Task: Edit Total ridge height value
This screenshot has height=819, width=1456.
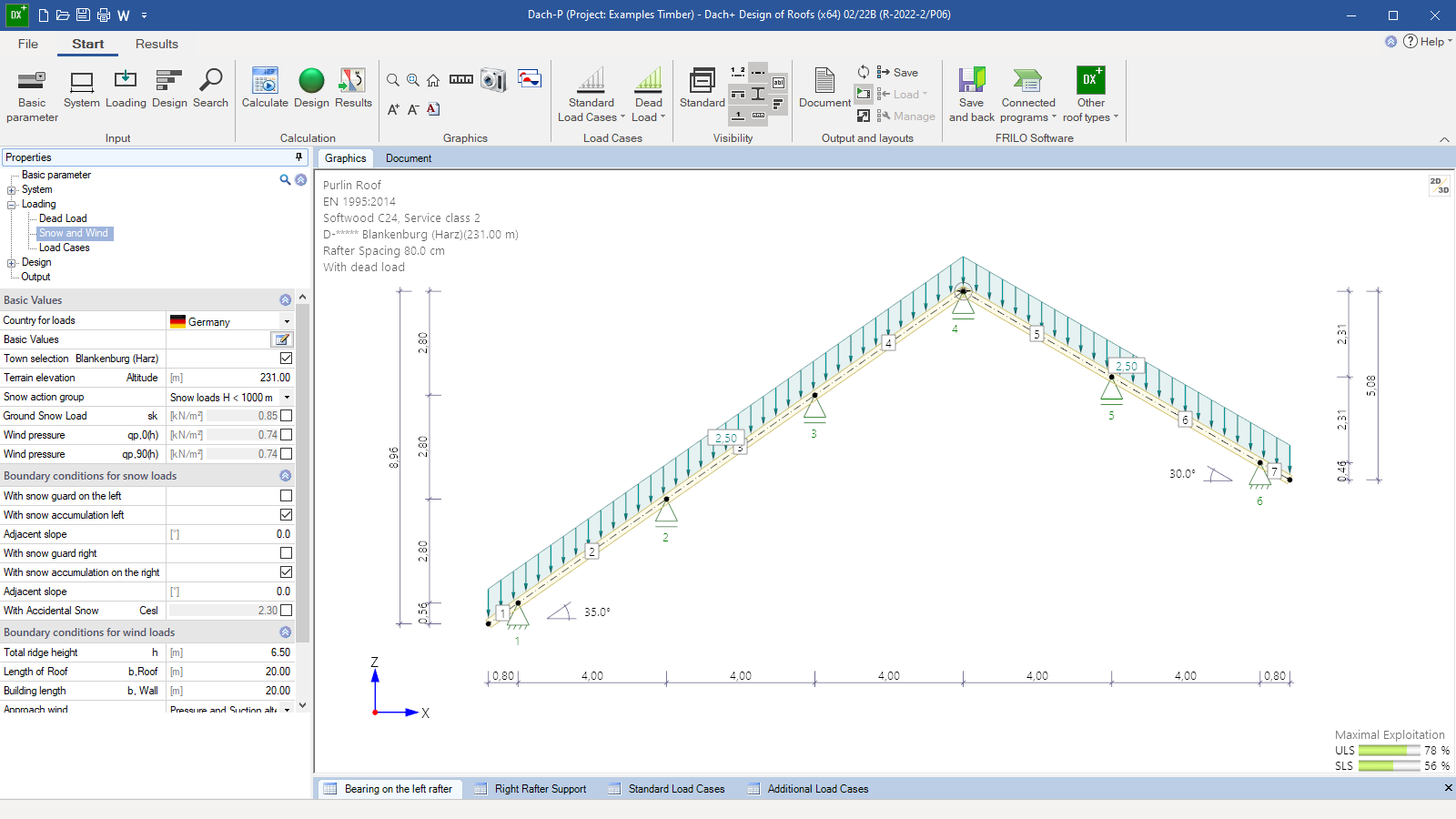Action: pyautogui.click(x=230, y=652)
